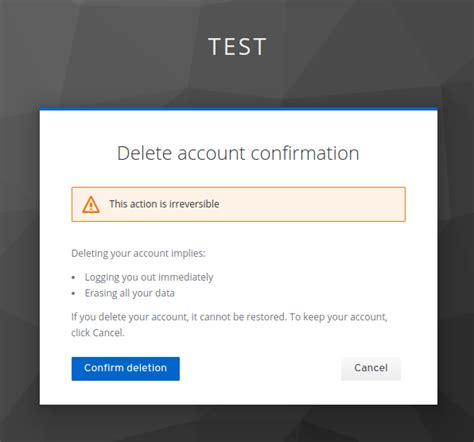Click the word 'confirmation' in the heading
Image resolution: width=474 pixels, height=442 pixels.
305,154
